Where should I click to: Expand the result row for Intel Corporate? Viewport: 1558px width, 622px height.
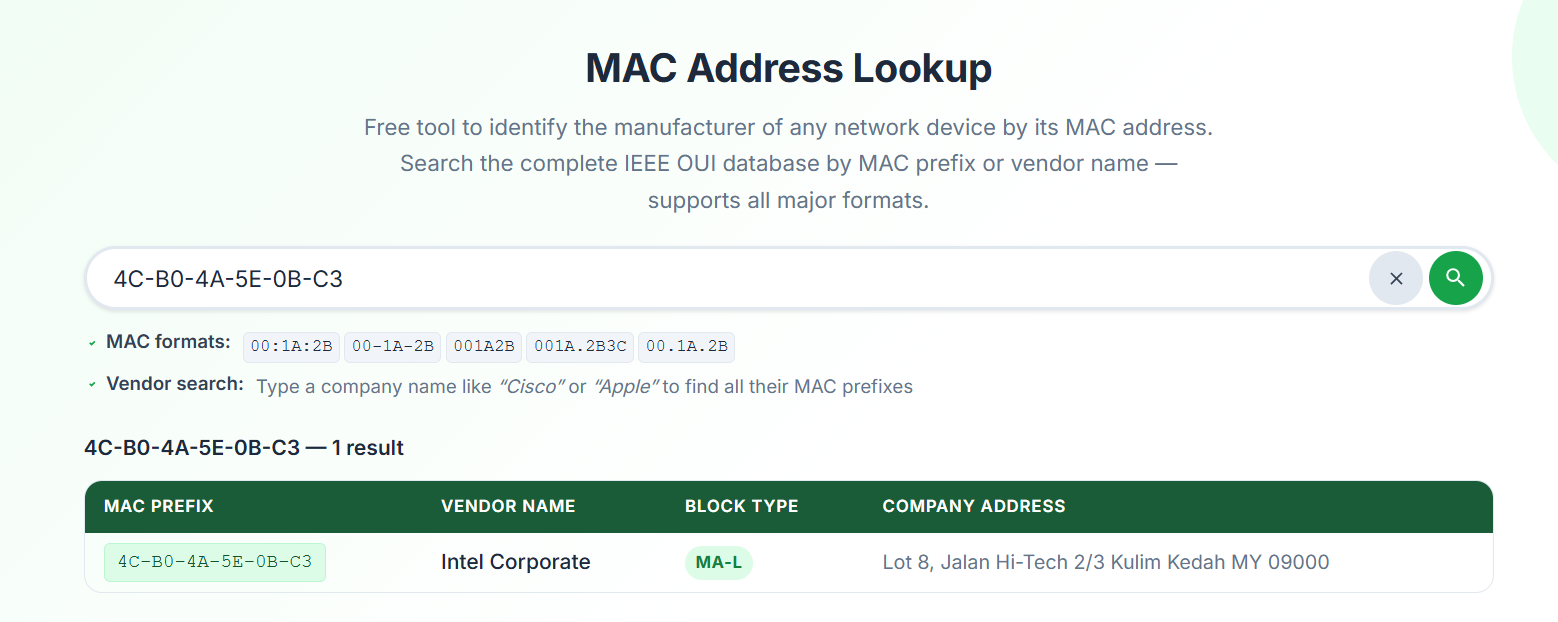[x=515, y=562]
